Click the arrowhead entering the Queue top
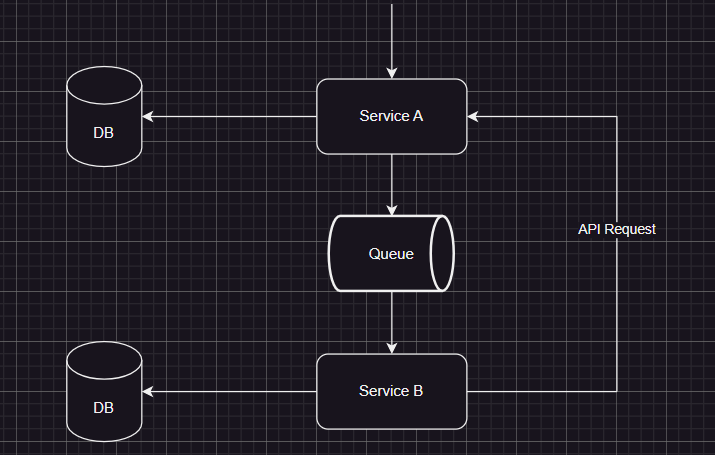 [x=392, y=209]
